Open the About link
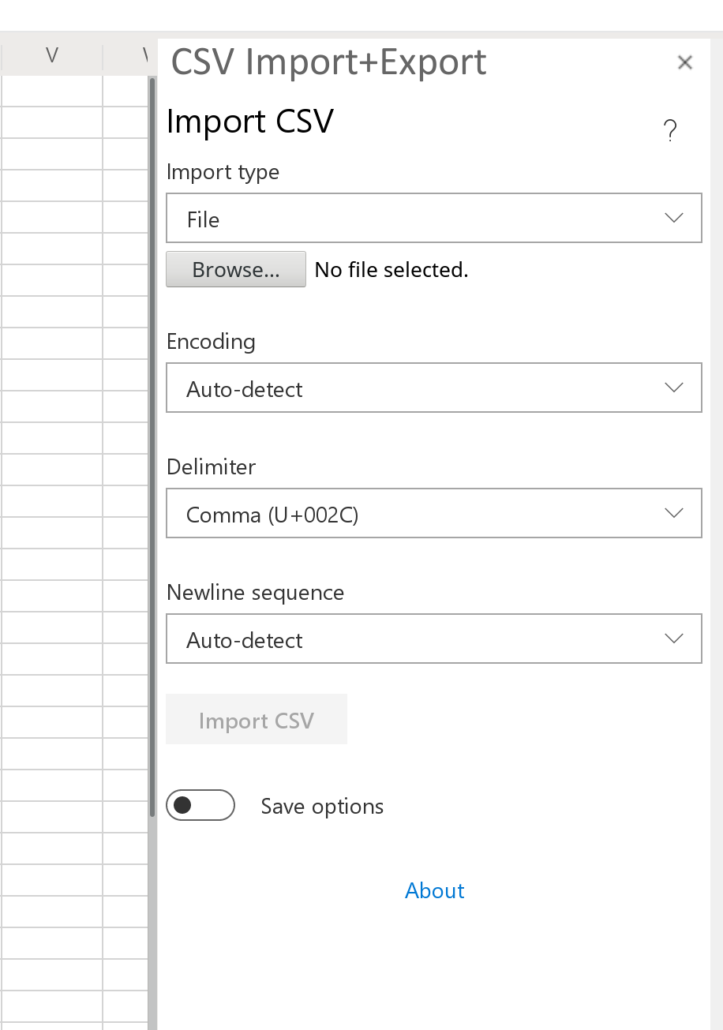723x1030 pixels. coord(434,891)
